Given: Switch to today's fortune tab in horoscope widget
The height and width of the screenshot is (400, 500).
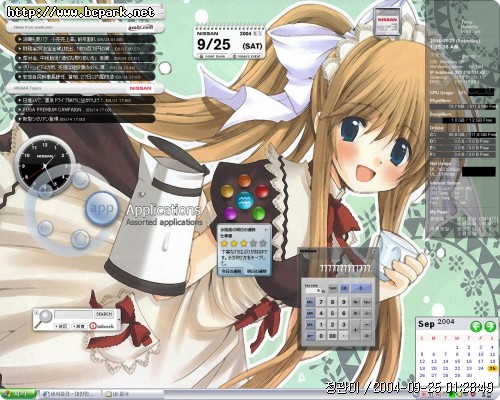Looking at the screenshot, I should tap(232, 271).
